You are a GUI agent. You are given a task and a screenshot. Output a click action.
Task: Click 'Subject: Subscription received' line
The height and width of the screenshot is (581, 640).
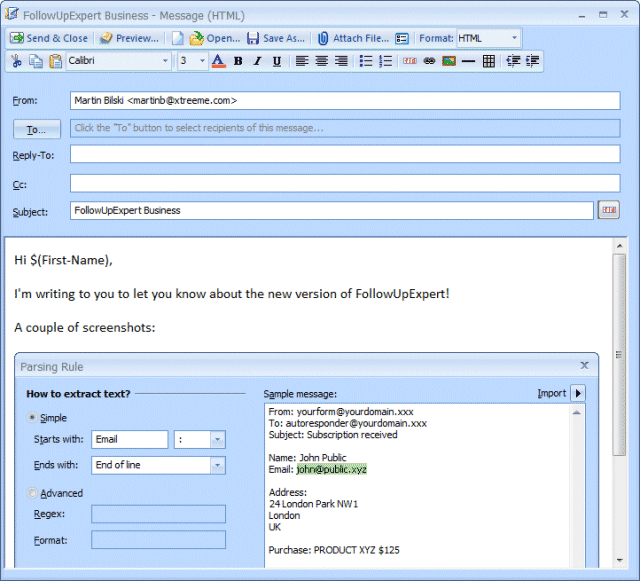(333, 435)
